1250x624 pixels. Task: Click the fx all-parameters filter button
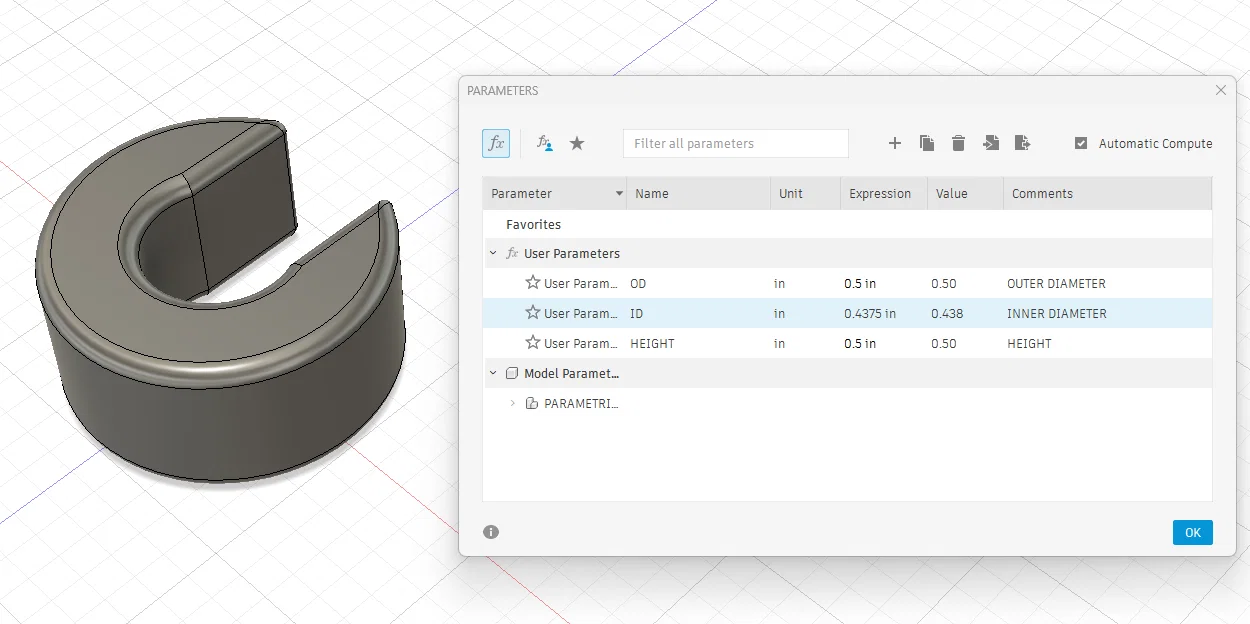pyautogui.click(x=496, y=143)
